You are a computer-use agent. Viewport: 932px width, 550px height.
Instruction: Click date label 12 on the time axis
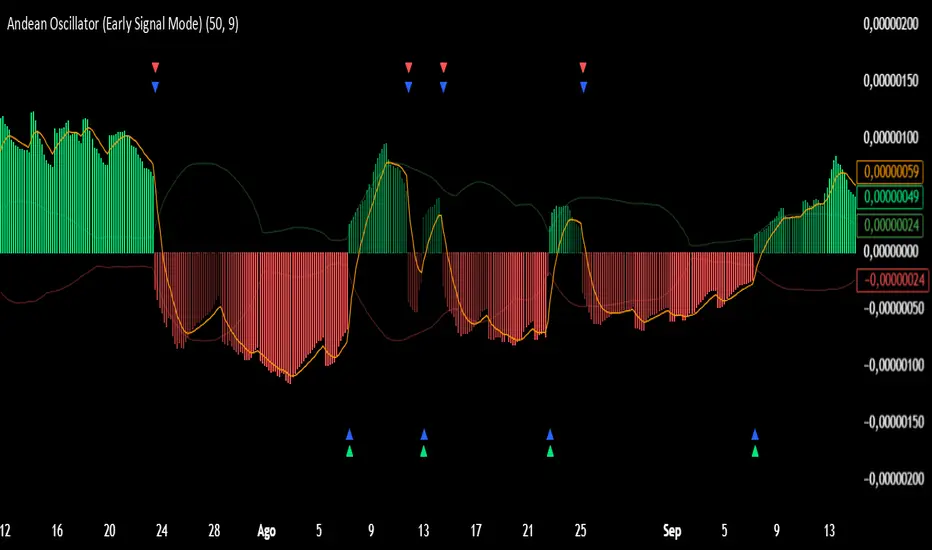pyautogui.click(x=5, y=530)
